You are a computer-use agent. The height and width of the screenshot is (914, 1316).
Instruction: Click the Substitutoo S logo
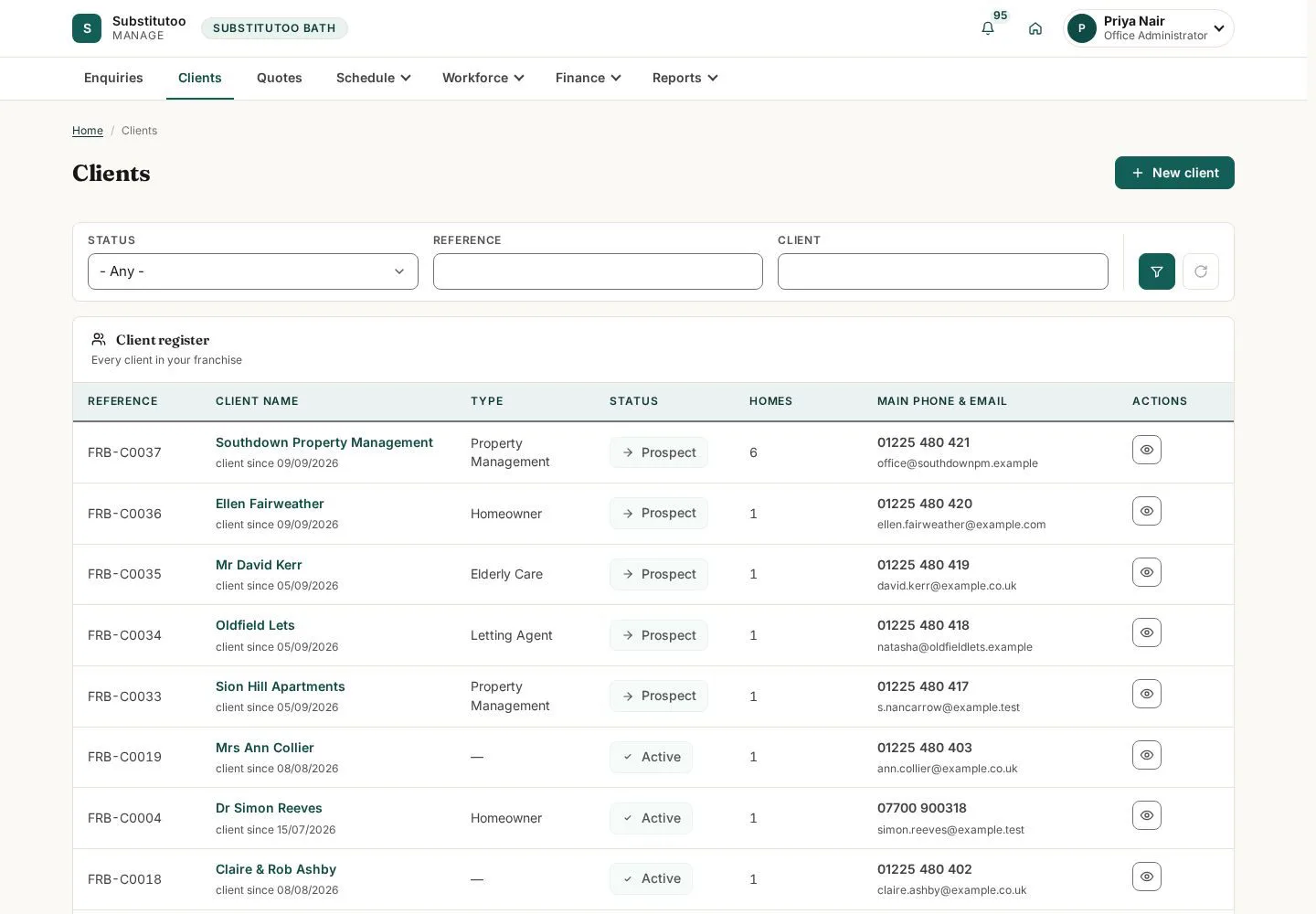(87, 28)
